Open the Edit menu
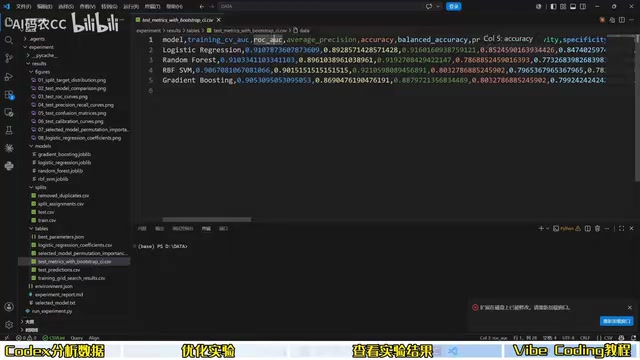 (44, 7)
